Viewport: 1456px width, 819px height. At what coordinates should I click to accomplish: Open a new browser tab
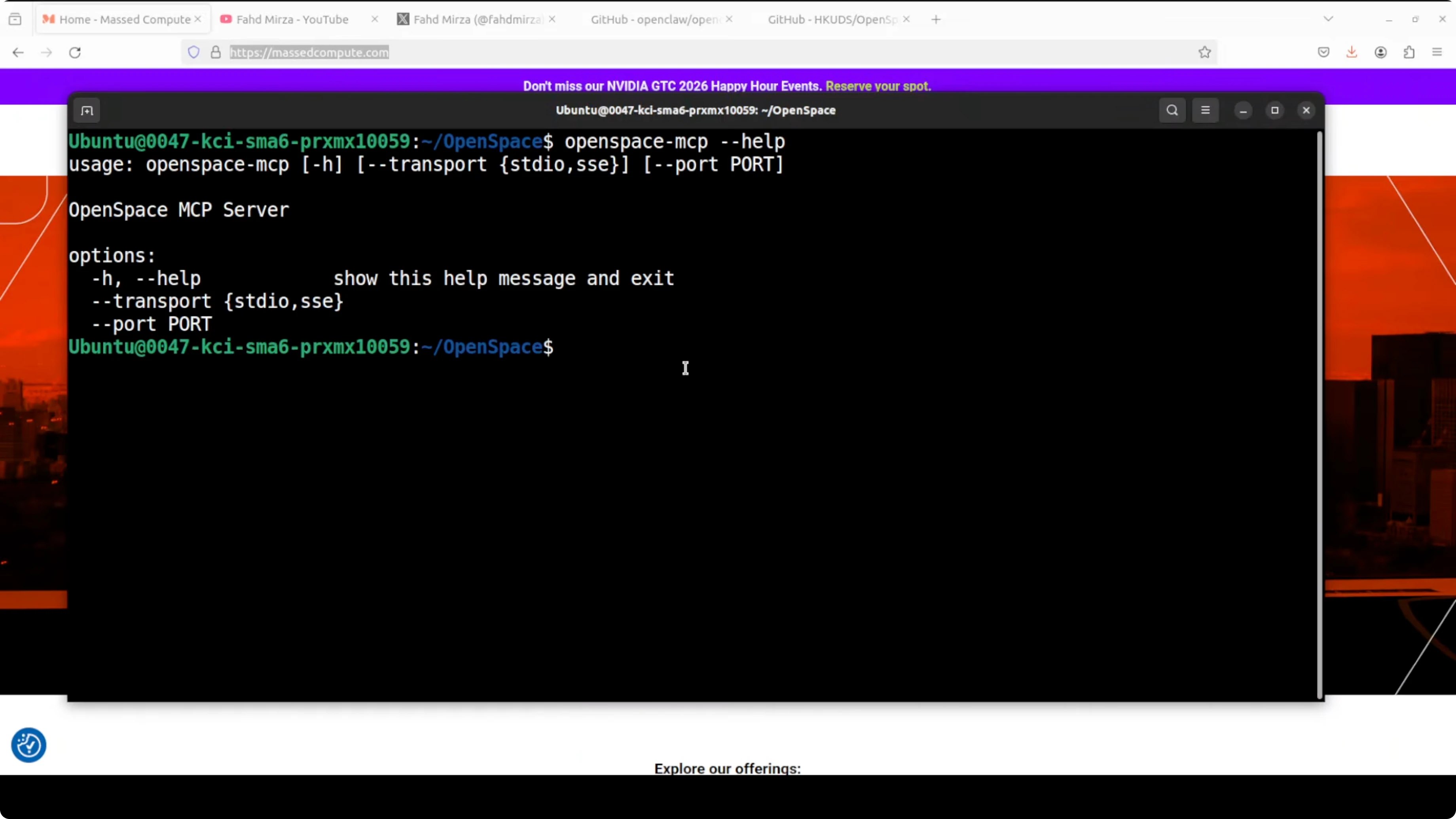click(x=936, y=19)
